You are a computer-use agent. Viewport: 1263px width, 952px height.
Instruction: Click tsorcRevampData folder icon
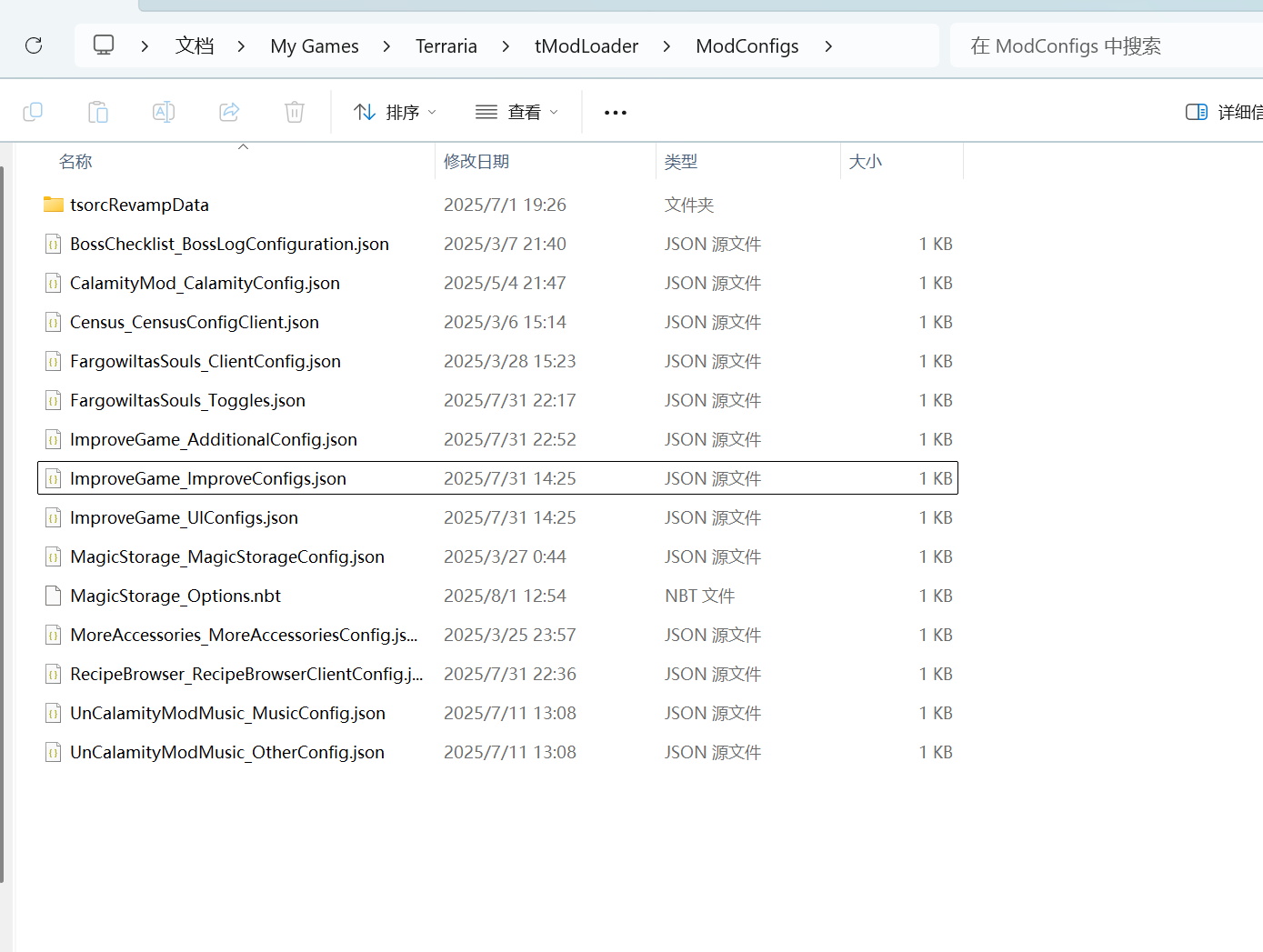point(54,205)
